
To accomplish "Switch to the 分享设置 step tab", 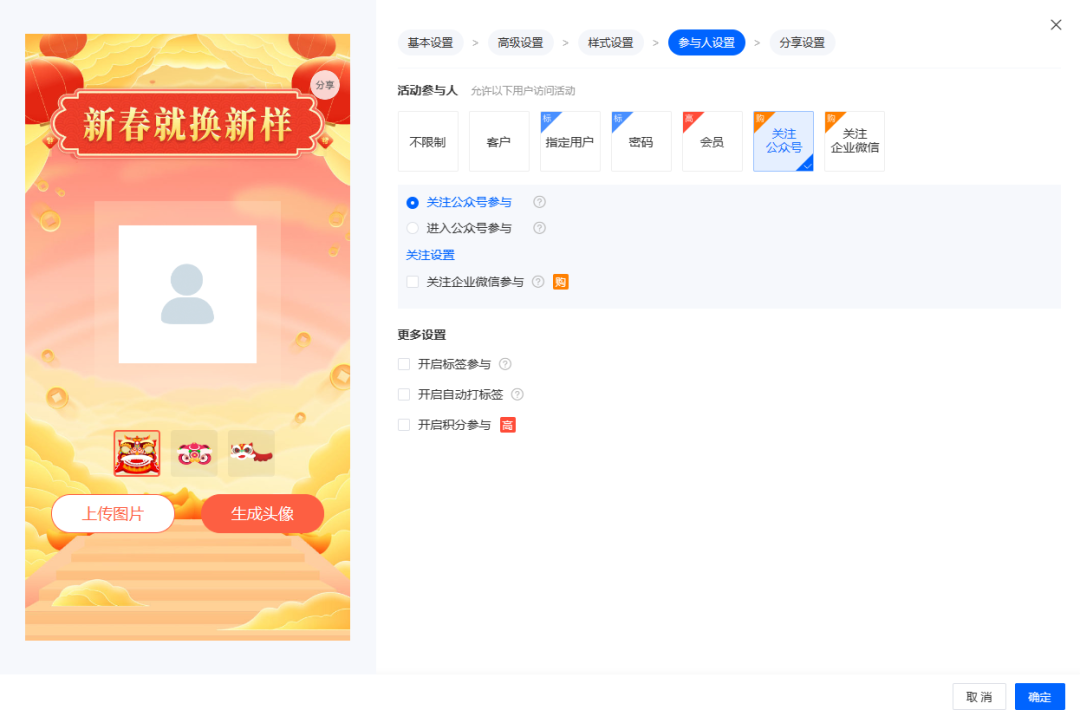I will pyautogui.click(x=802, y=43).
